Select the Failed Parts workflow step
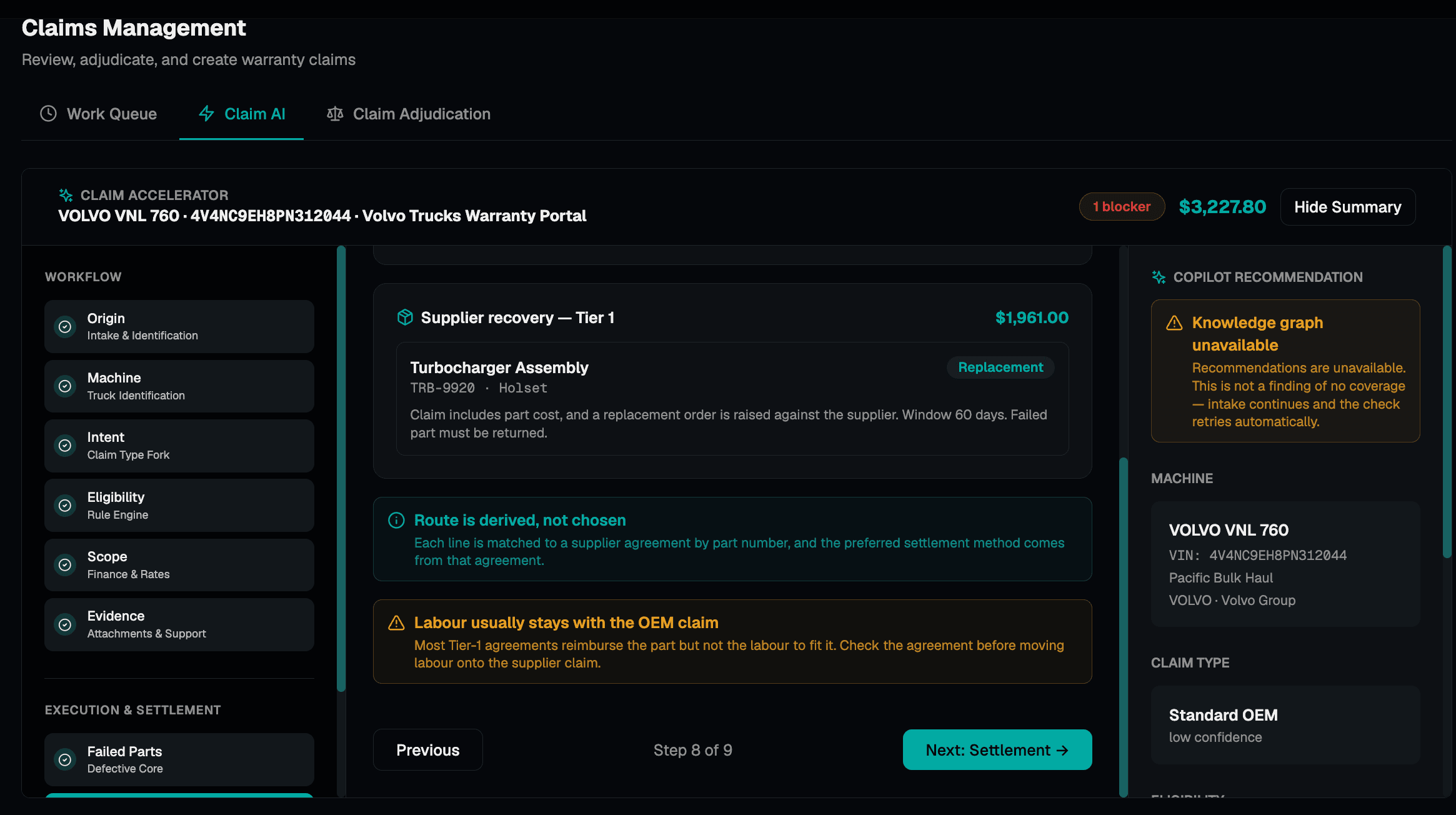Image resolution: width=1456 pixels, height=815 pixels. [x=179, y=759]
